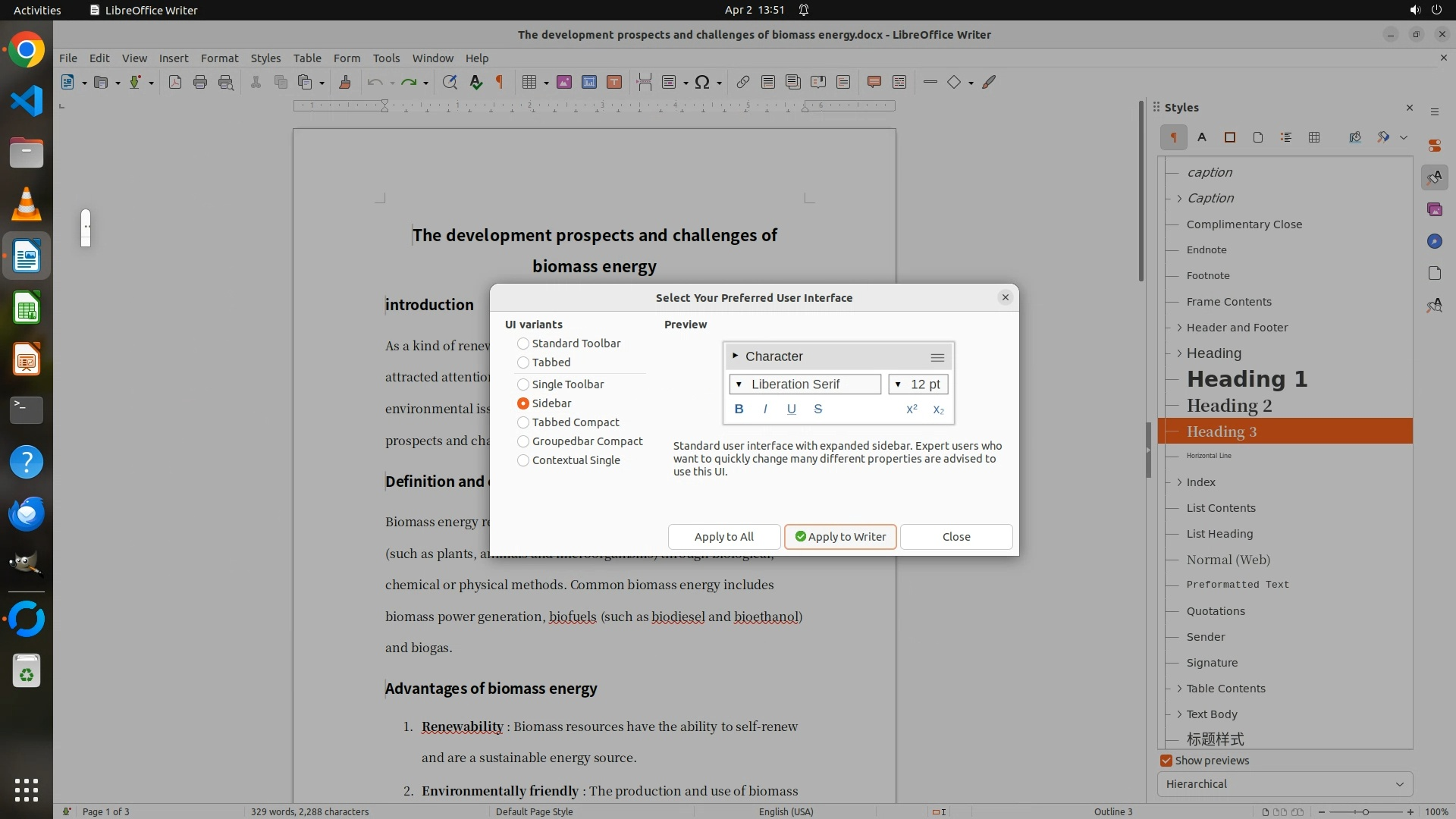Click the Print icon in toolbar
The height and width of the screenshot is (819, 1456).
coord(200,83)
